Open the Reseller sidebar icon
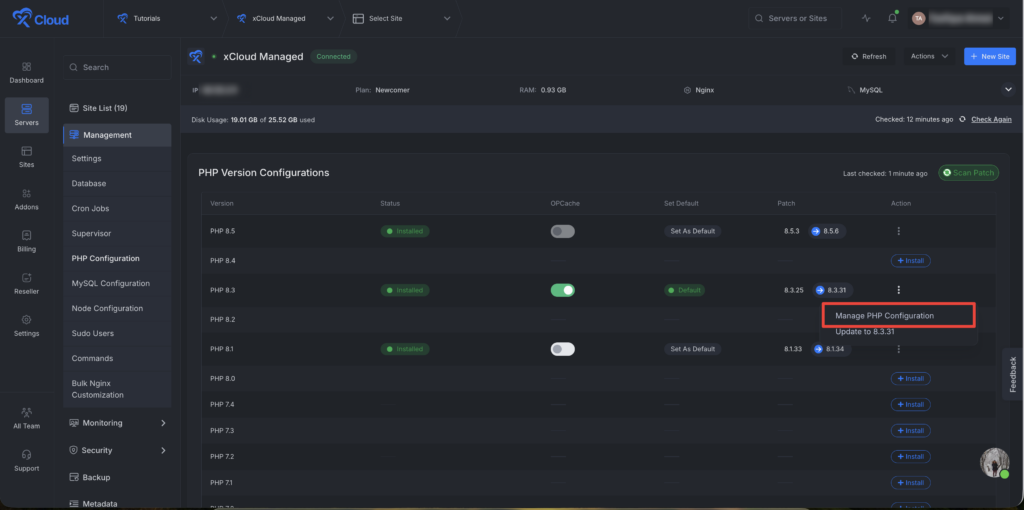The width and height of the screenshot is (1024, 510). (x=26, y=283)
